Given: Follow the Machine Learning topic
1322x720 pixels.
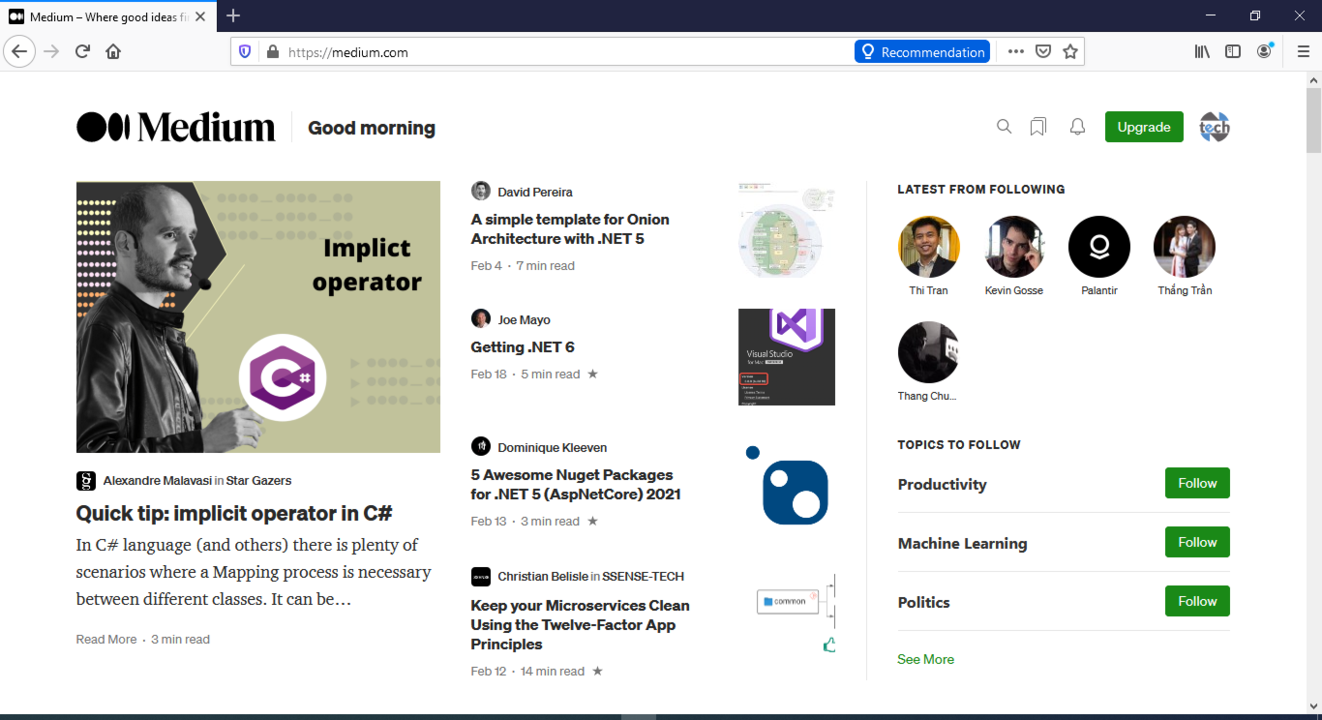Looking at the screenshot, I should coord(1196,542).
